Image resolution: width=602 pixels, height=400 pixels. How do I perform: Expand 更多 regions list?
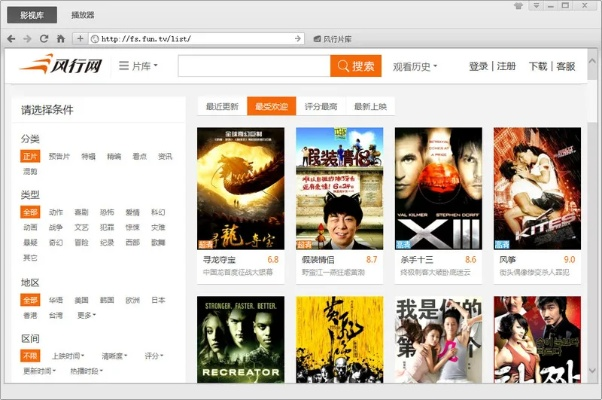point(86,315)
